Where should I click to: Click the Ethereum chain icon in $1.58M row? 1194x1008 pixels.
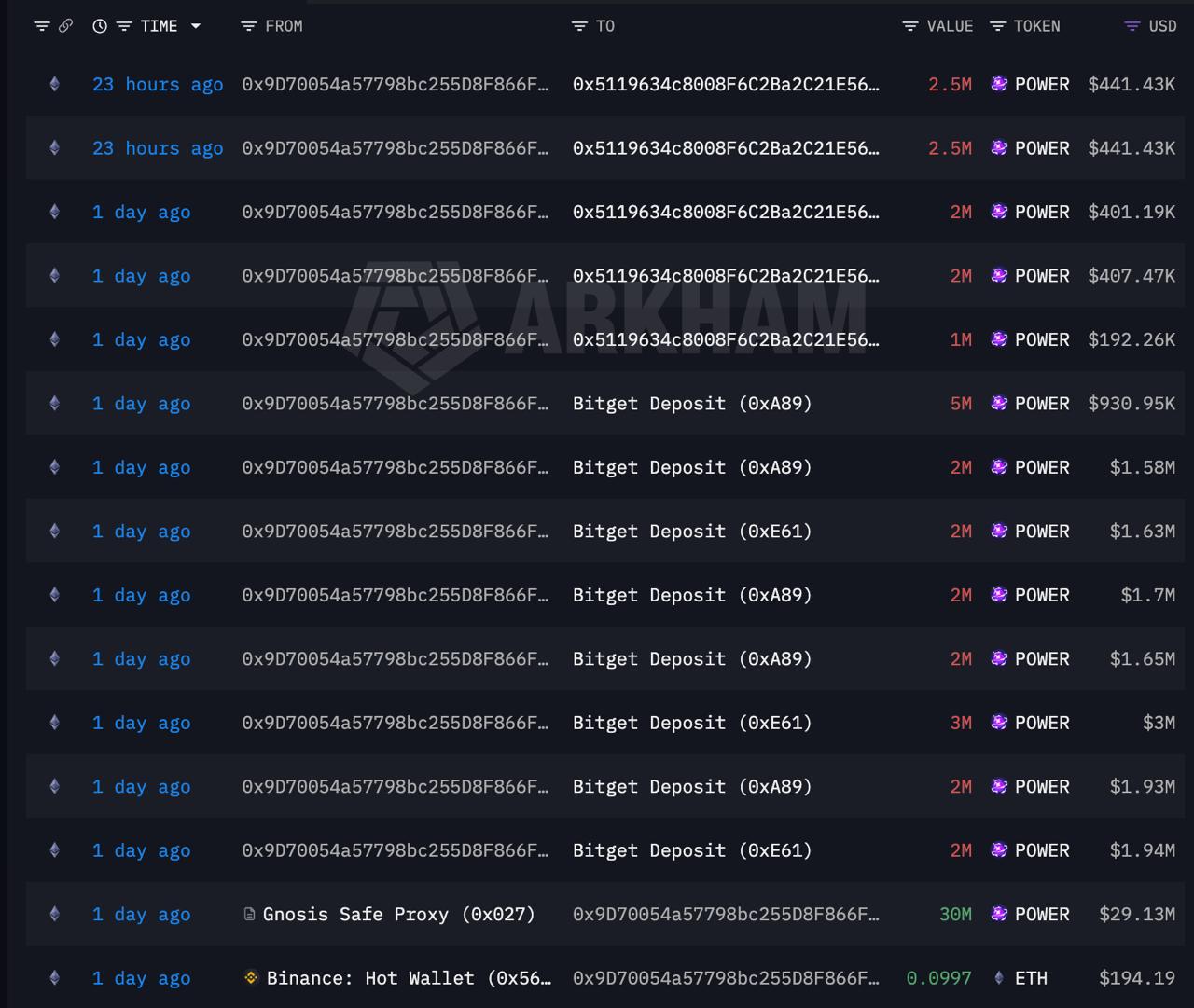click(x=54, y=467)
